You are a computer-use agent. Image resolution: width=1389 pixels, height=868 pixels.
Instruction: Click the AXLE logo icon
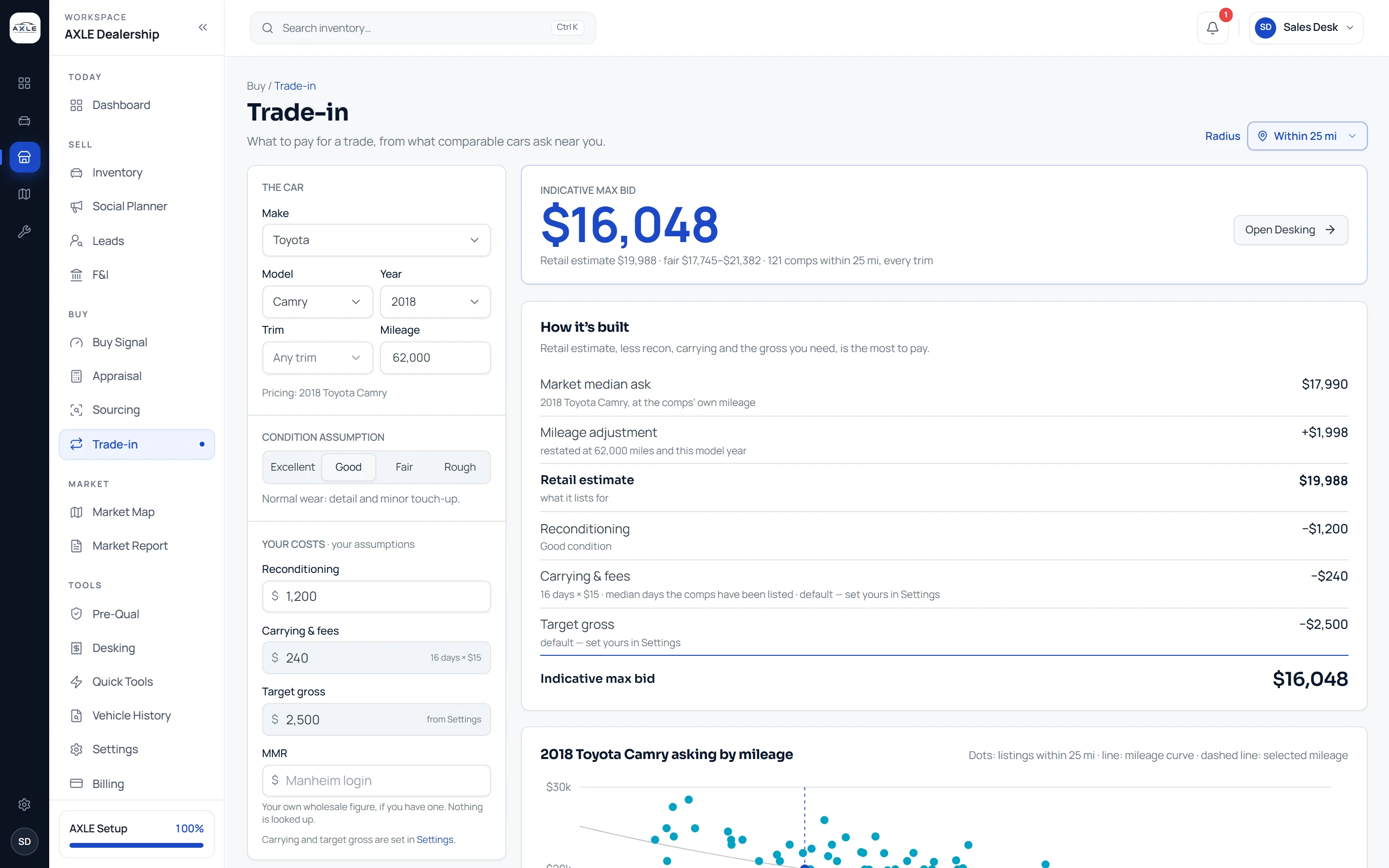tap(25, 27)
